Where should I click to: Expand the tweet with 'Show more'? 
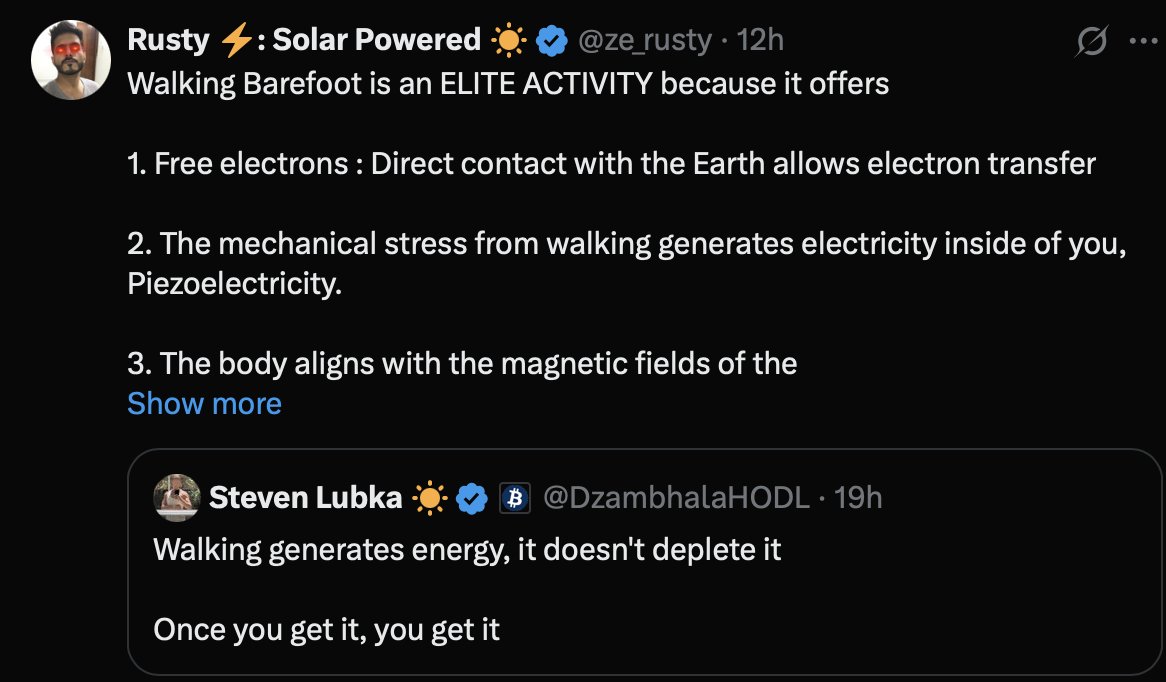(204, 404)
